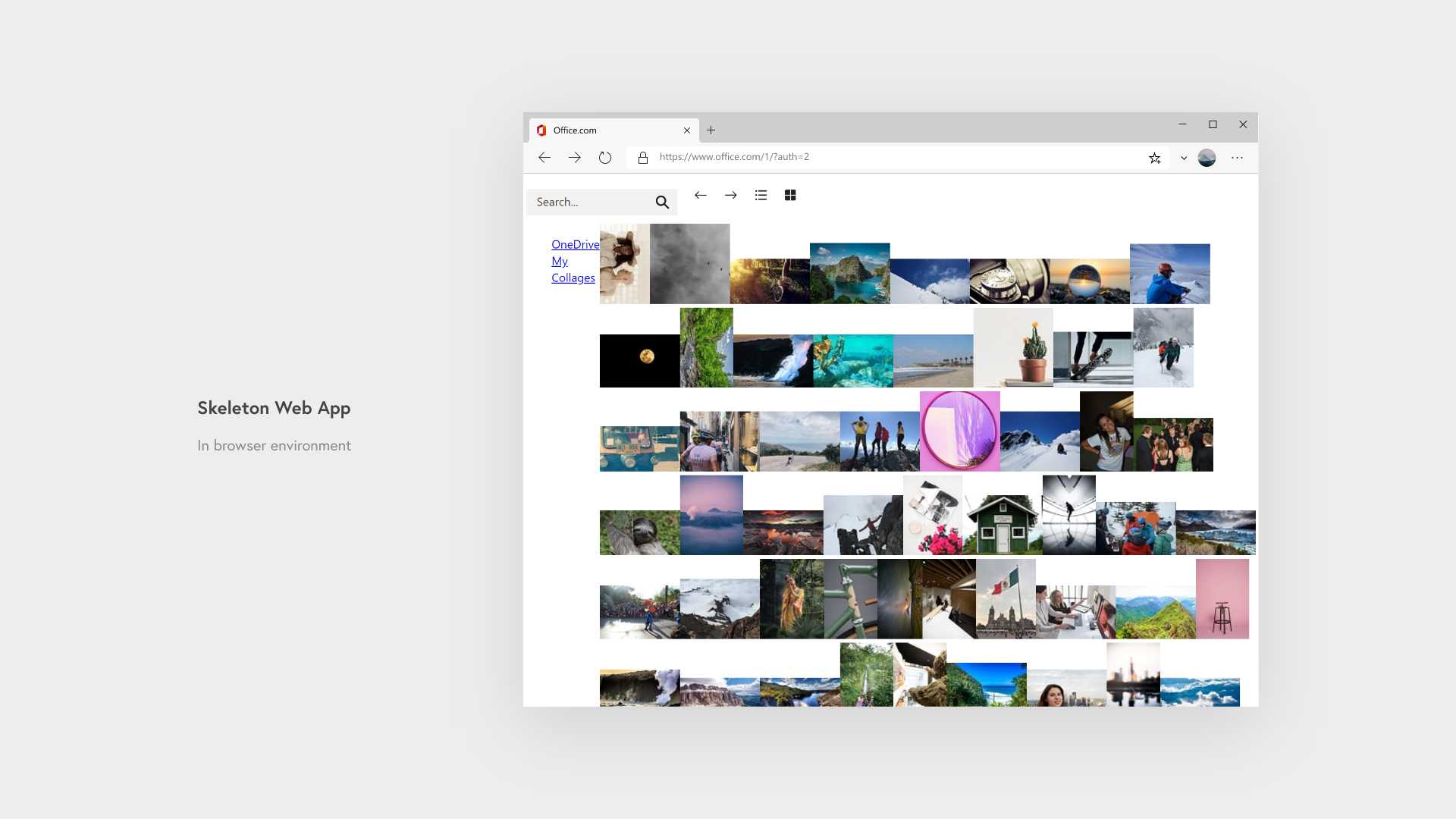1456x819 pixels.
Task: Open a new browser tab
Action: (711, 130)
